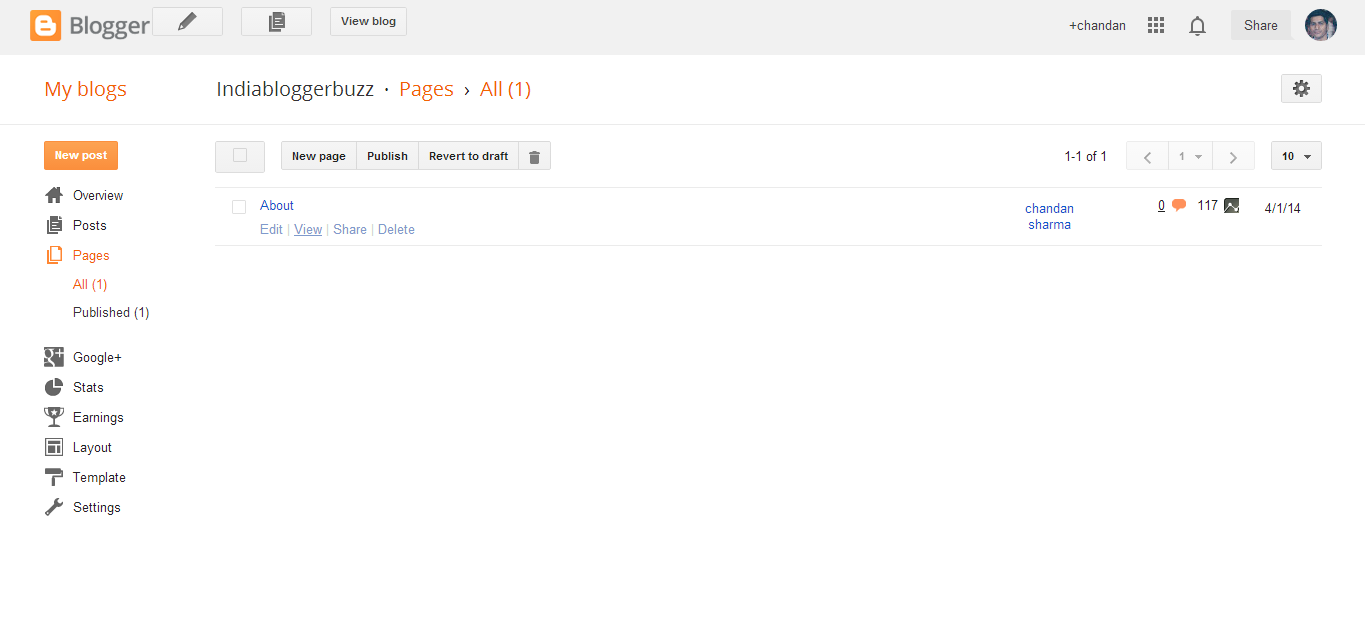1365x619 pixels.
Task: Click the 4/1/14 date text
Action: pos(1282,208)
